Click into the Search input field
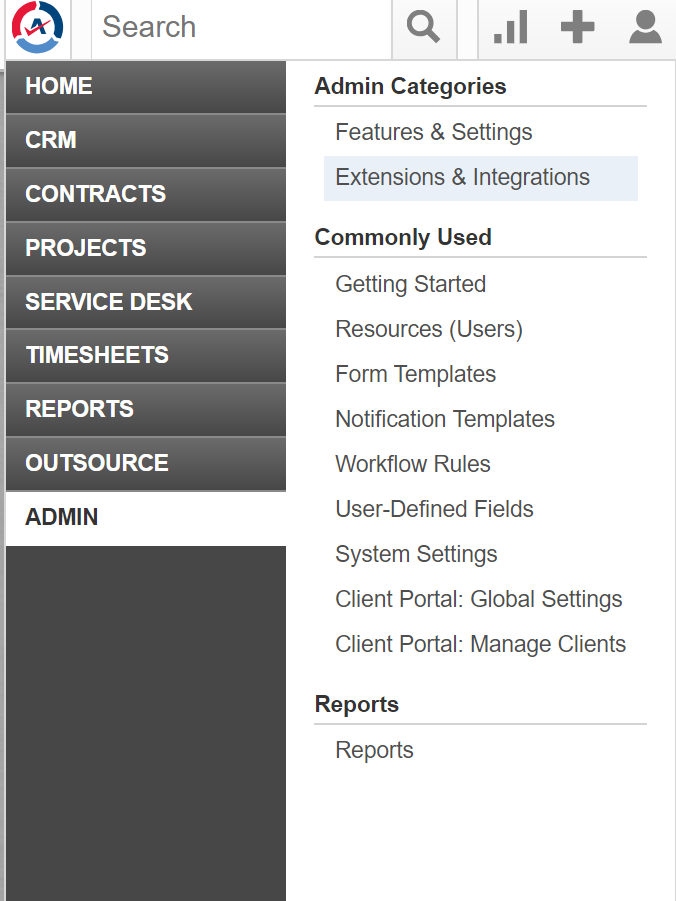 (241, 28)
